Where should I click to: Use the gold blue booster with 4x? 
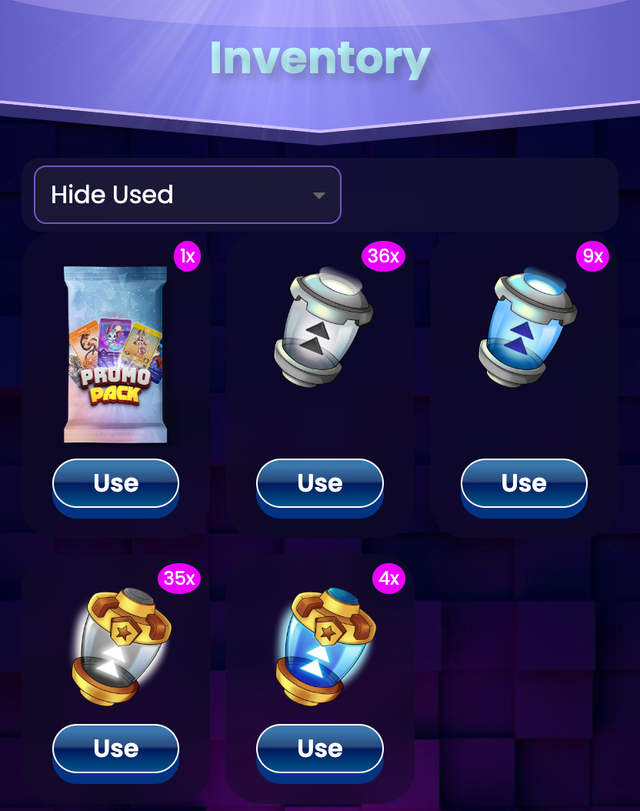pyautogui.click(x=320, y=749)
